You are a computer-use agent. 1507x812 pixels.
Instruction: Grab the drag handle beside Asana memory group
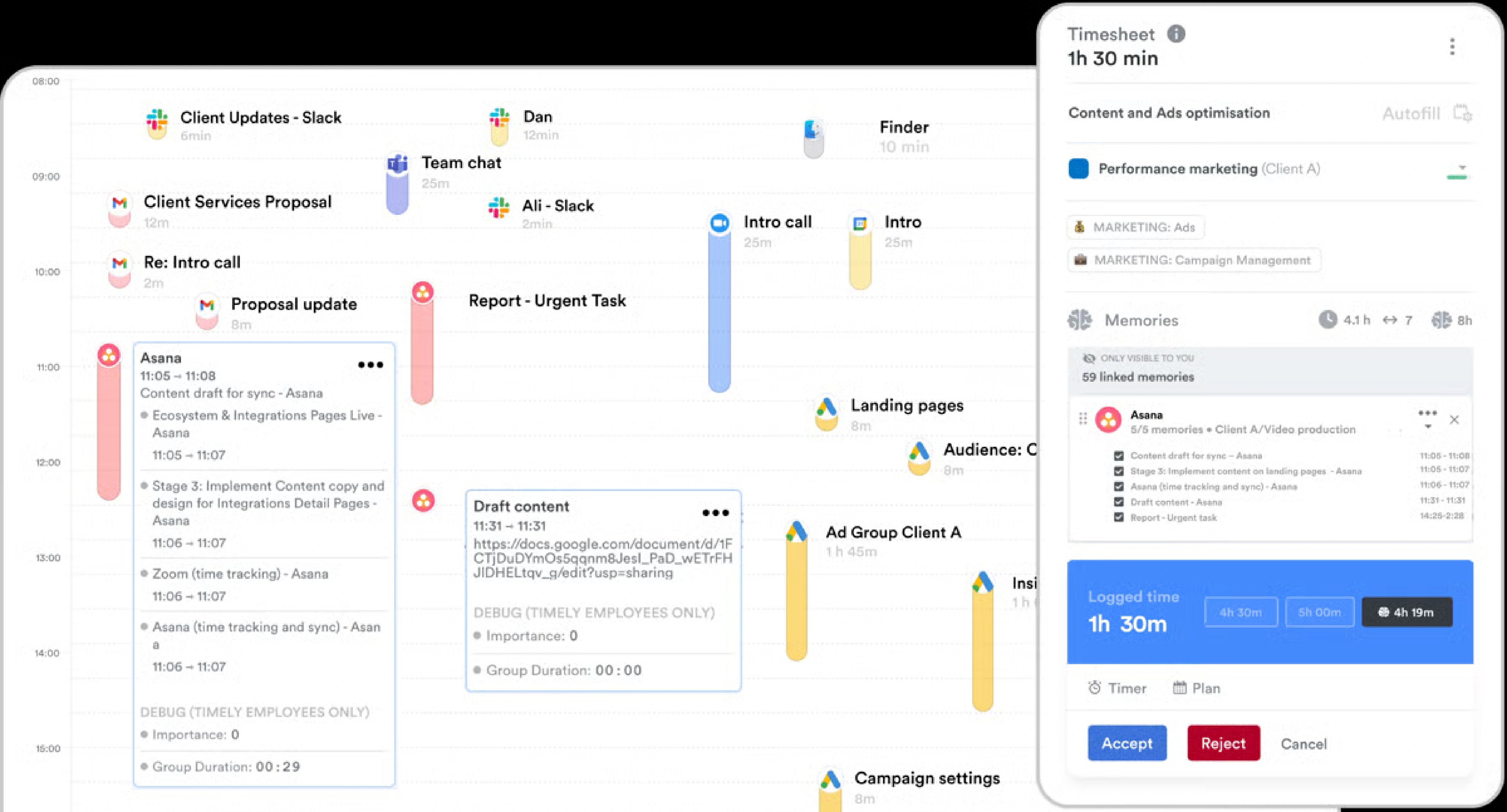click(x=1083, y=419)
